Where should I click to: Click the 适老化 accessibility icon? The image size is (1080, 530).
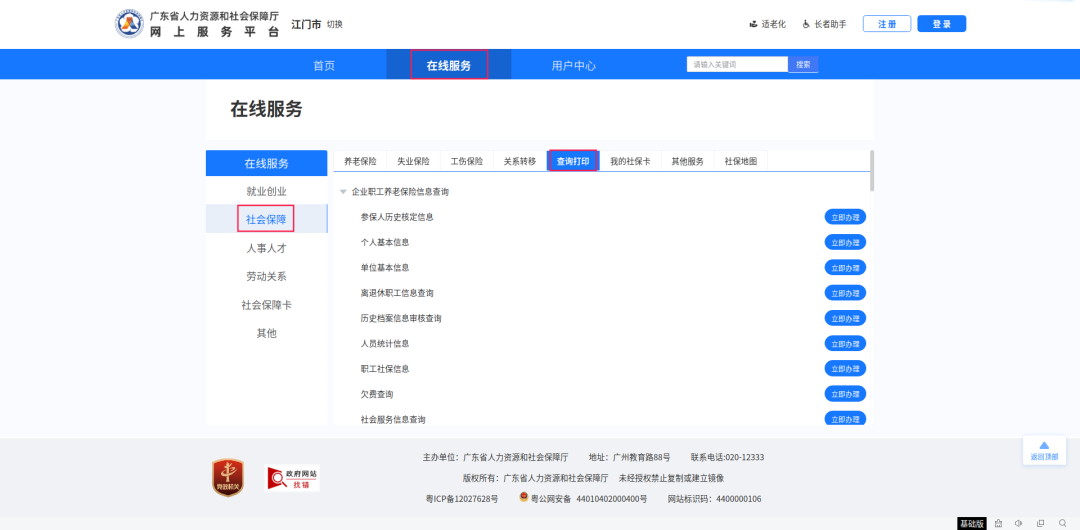pyautogui.click(x=753, y=24)
